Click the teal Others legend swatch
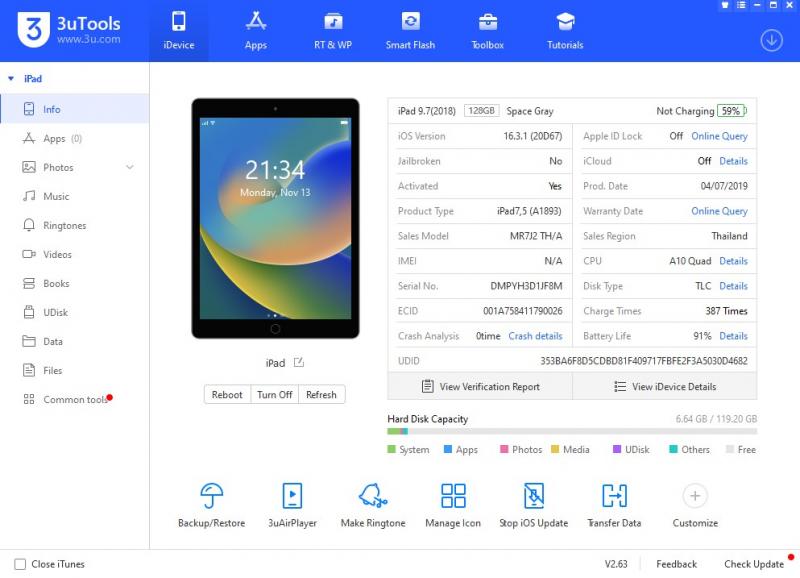Viewport: 800px width, 578px height. pos(673,449)
